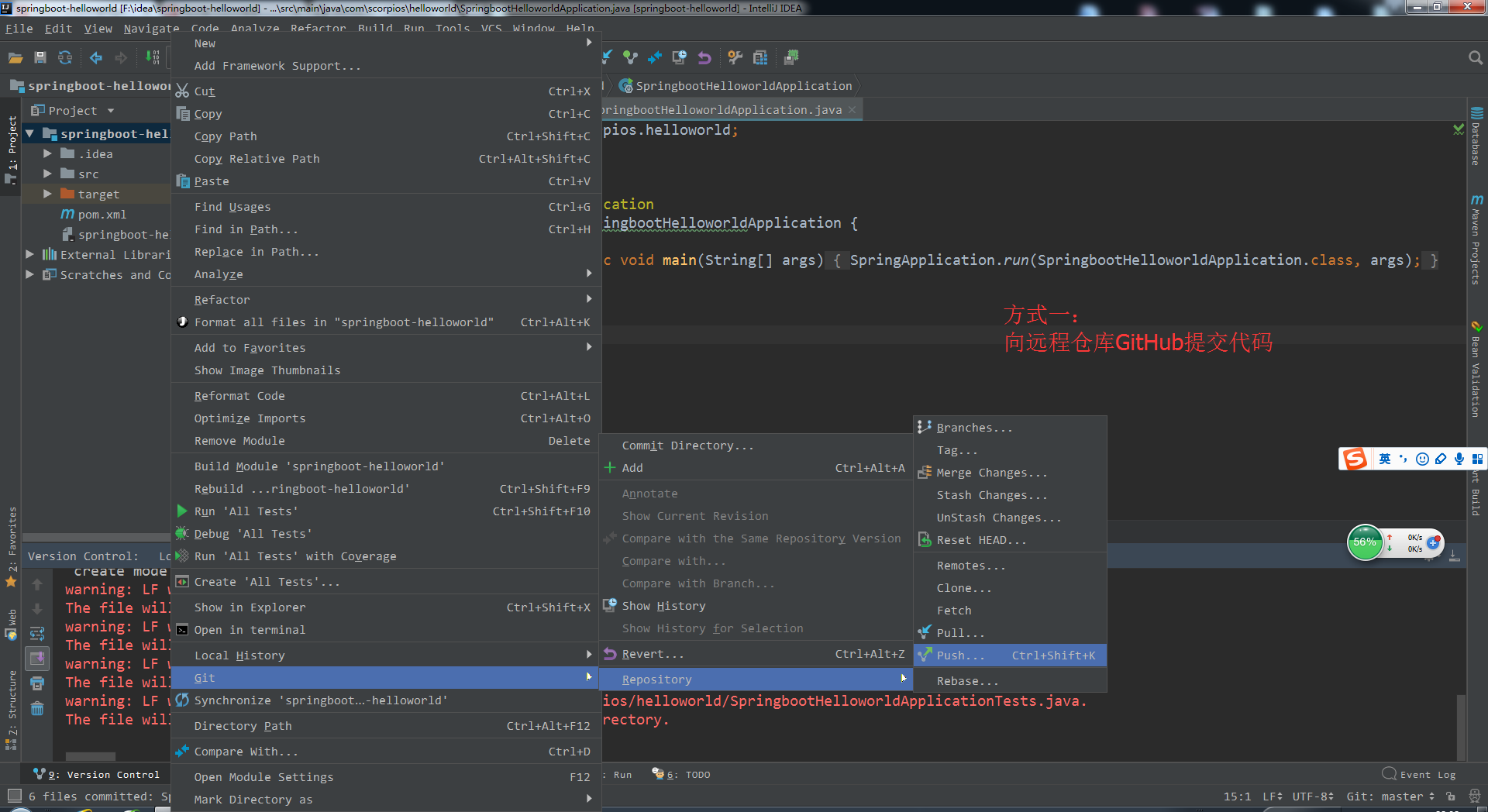Click the Build project toolbar icon
This screenshot has width=1488, height=812.
tap(153, 57)
